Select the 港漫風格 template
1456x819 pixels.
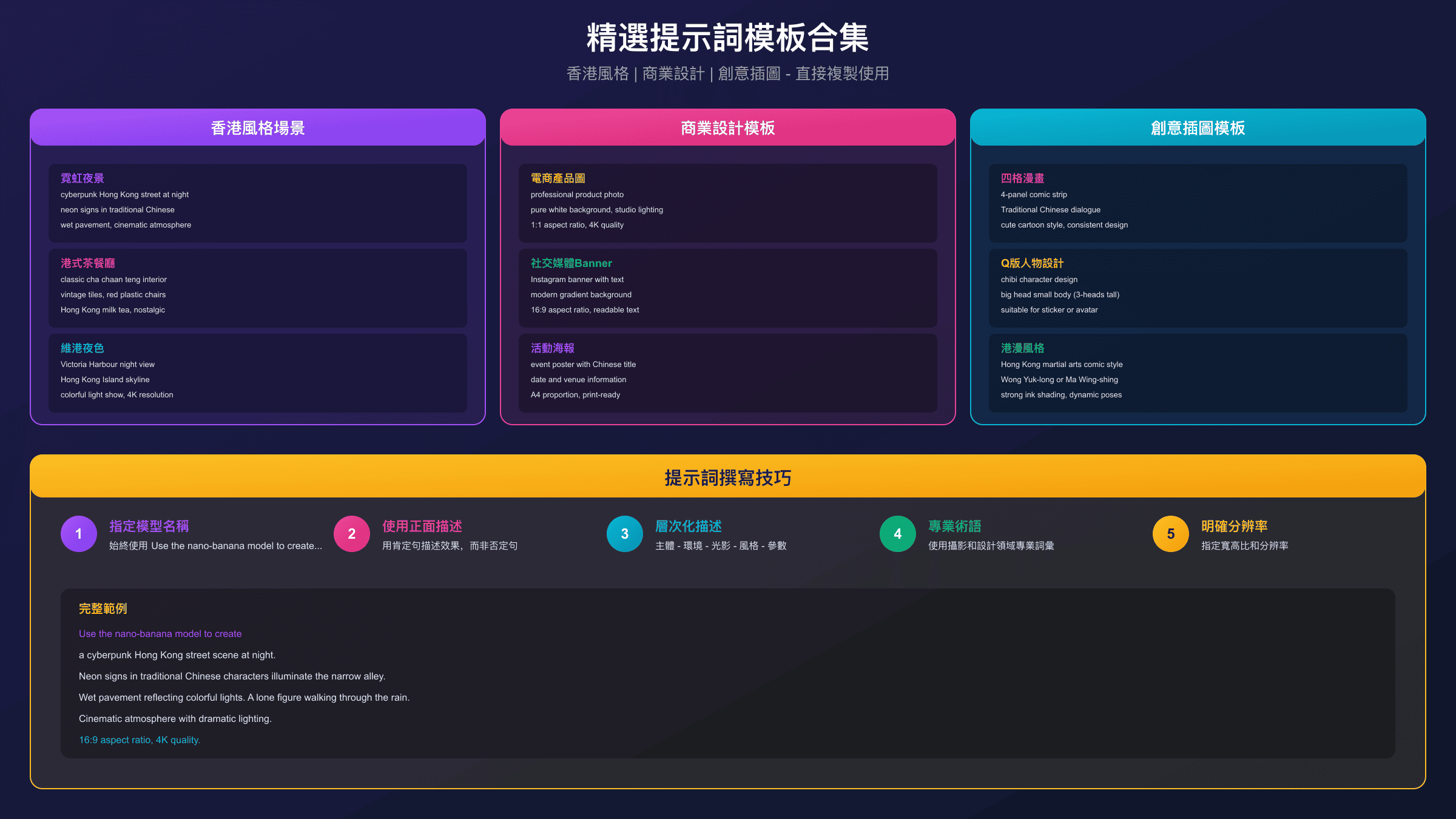tap(1023, 348)
